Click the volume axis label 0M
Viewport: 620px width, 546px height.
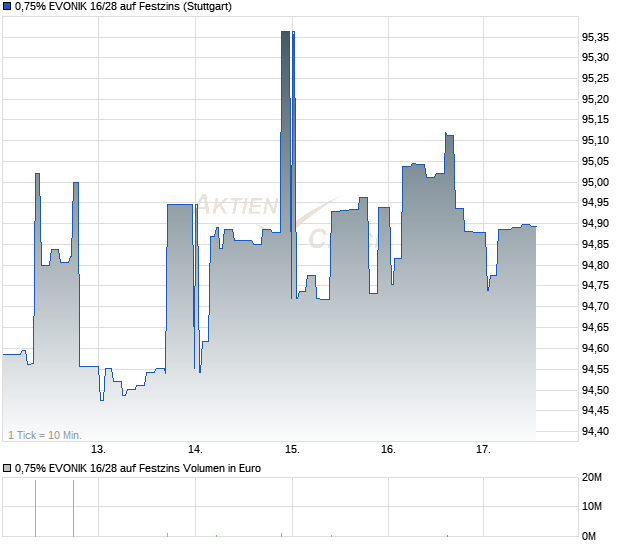(x=589, y=537)
